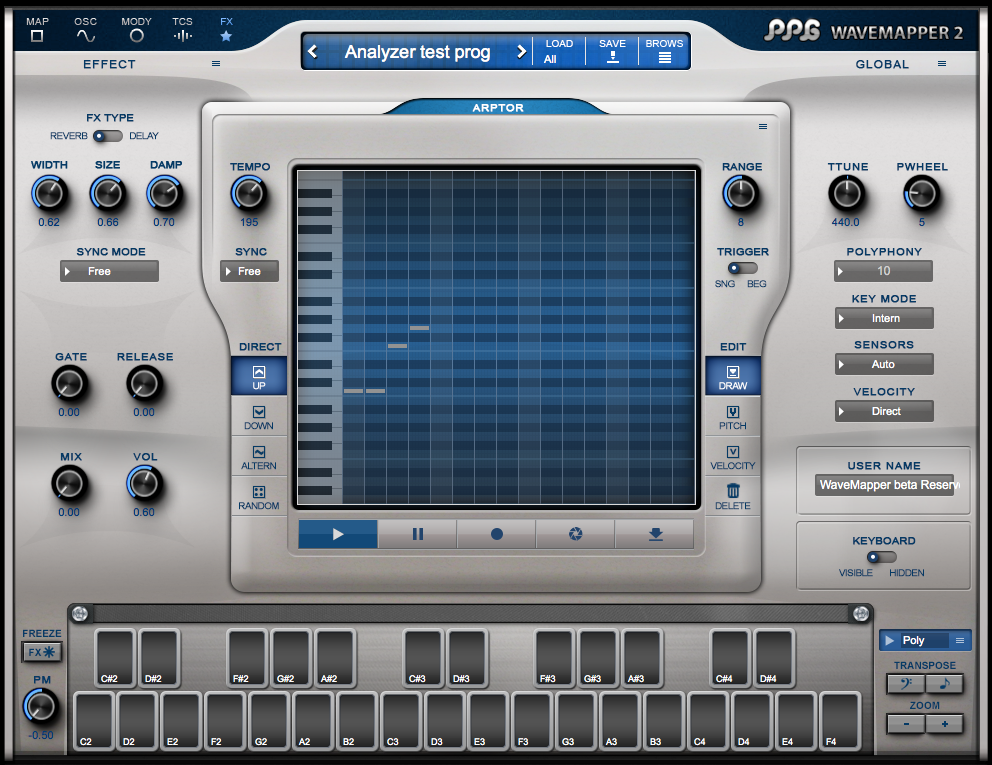The width and height of the screenshot is (992, 765).
Task: Click the program name Analyzer test prog
Action: click(x=418, y=51)
